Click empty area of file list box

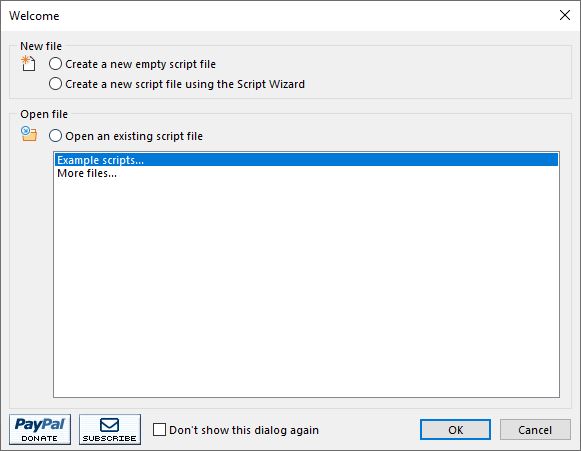point(306,289)
